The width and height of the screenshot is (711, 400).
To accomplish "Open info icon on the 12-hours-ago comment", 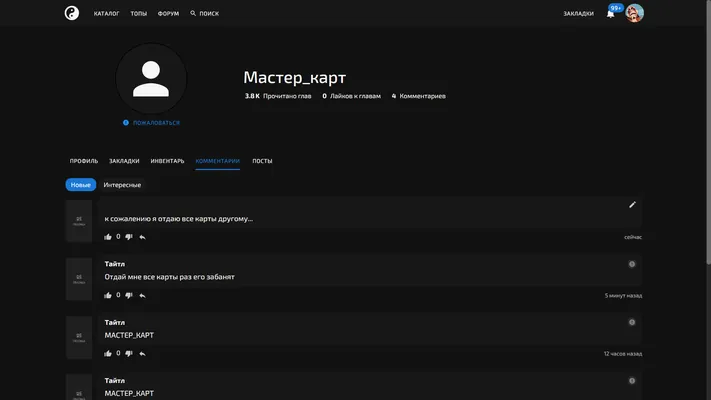I will pos(632,322).
